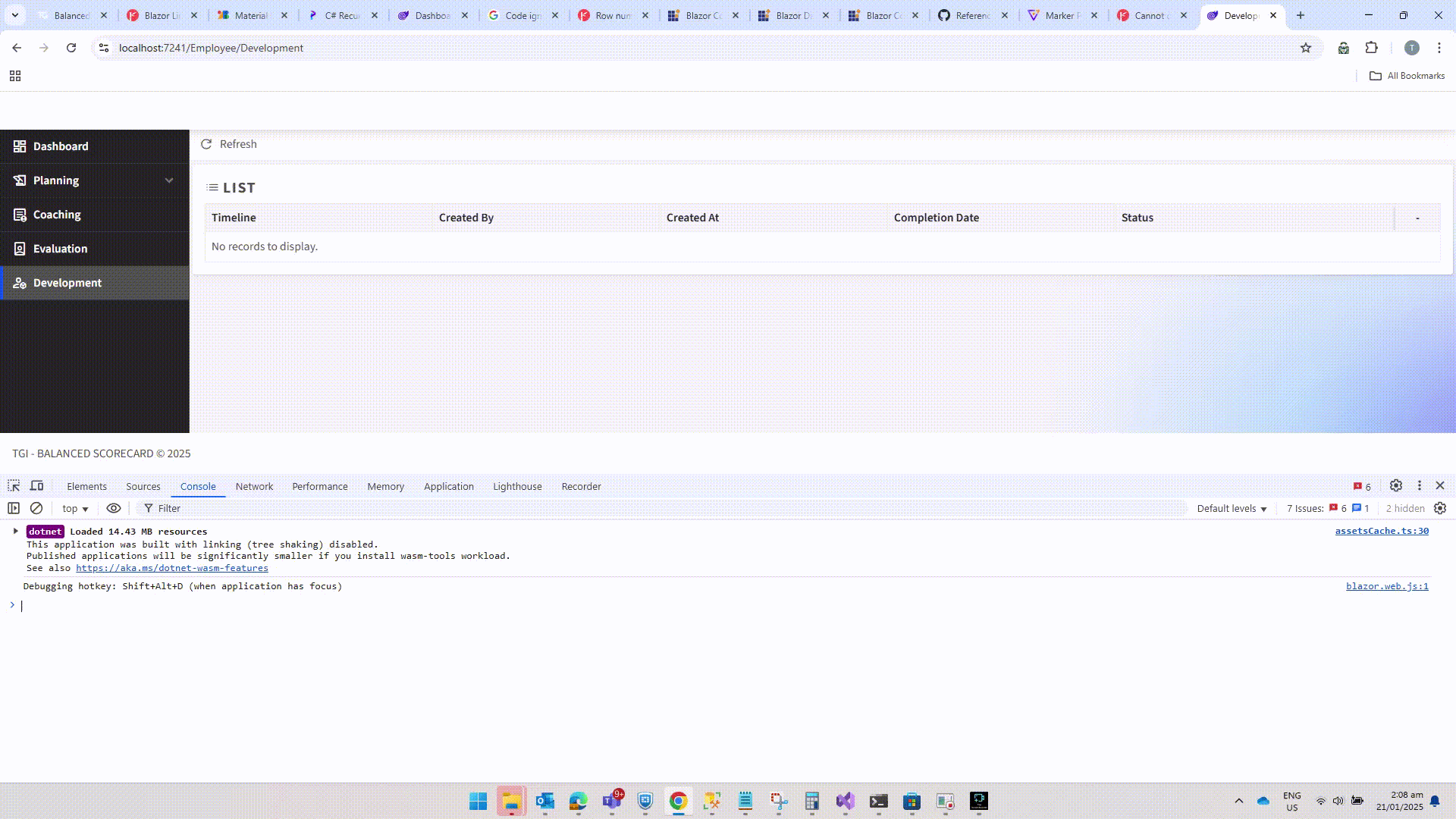The image size is (1456, 819).
Task: Open the Evaluation sidebar item
Action: [x=95, y=249]
